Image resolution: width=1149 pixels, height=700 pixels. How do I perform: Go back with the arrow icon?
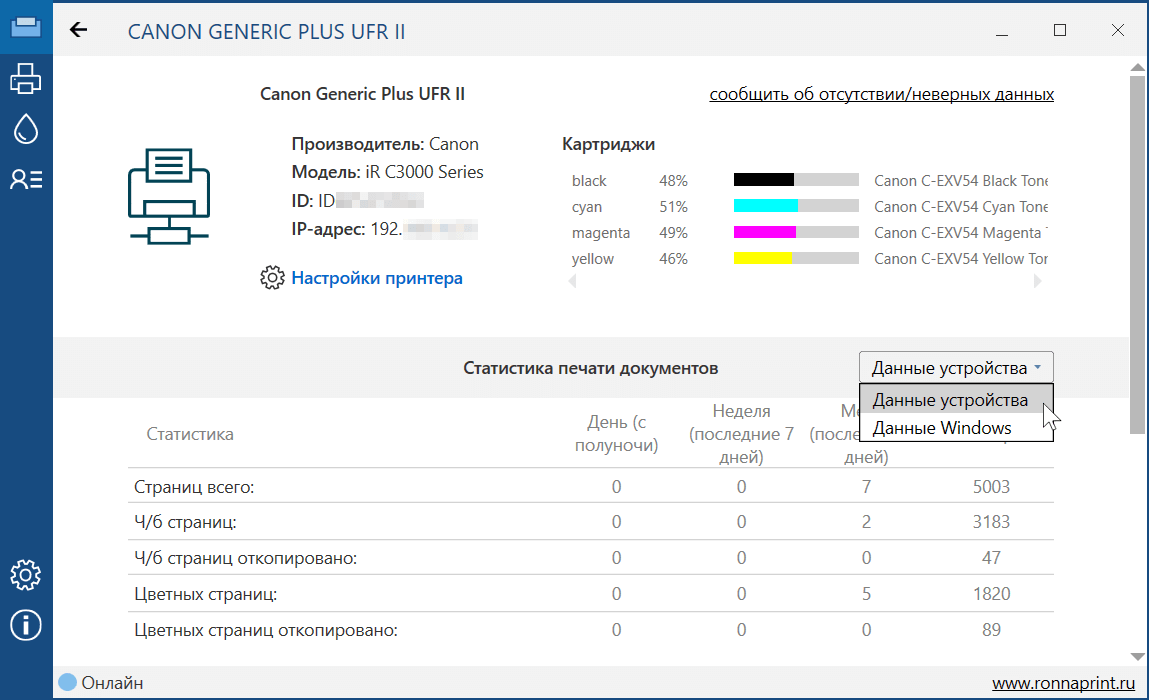click(78, 29)
